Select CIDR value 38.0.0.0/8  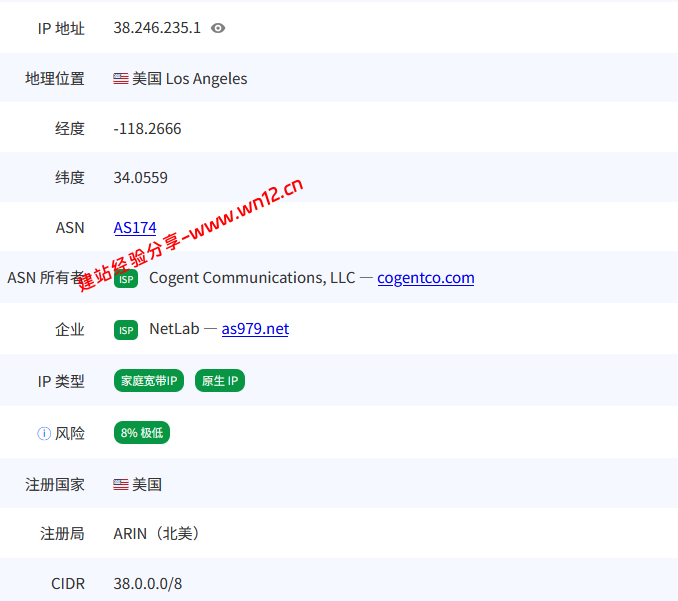pos(147,584)
